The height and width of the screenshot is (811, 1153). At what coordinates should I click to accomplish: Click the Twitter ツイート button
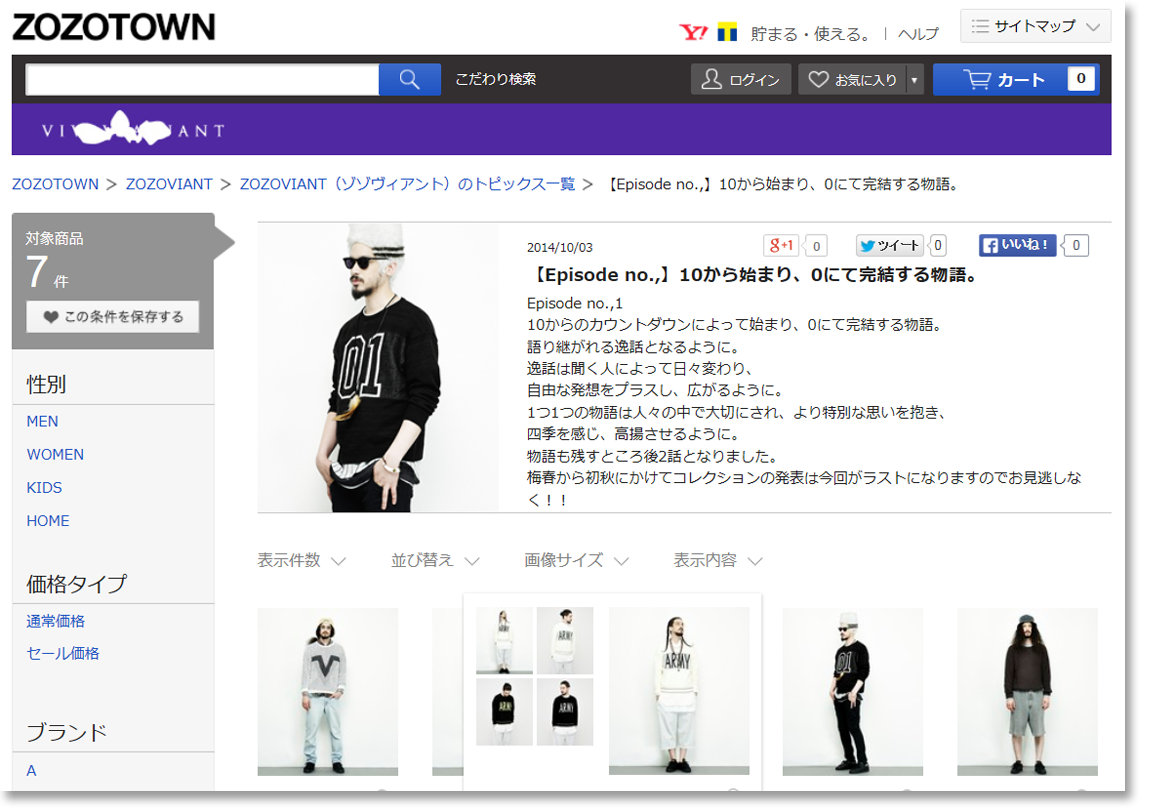[x=890, y=246]
